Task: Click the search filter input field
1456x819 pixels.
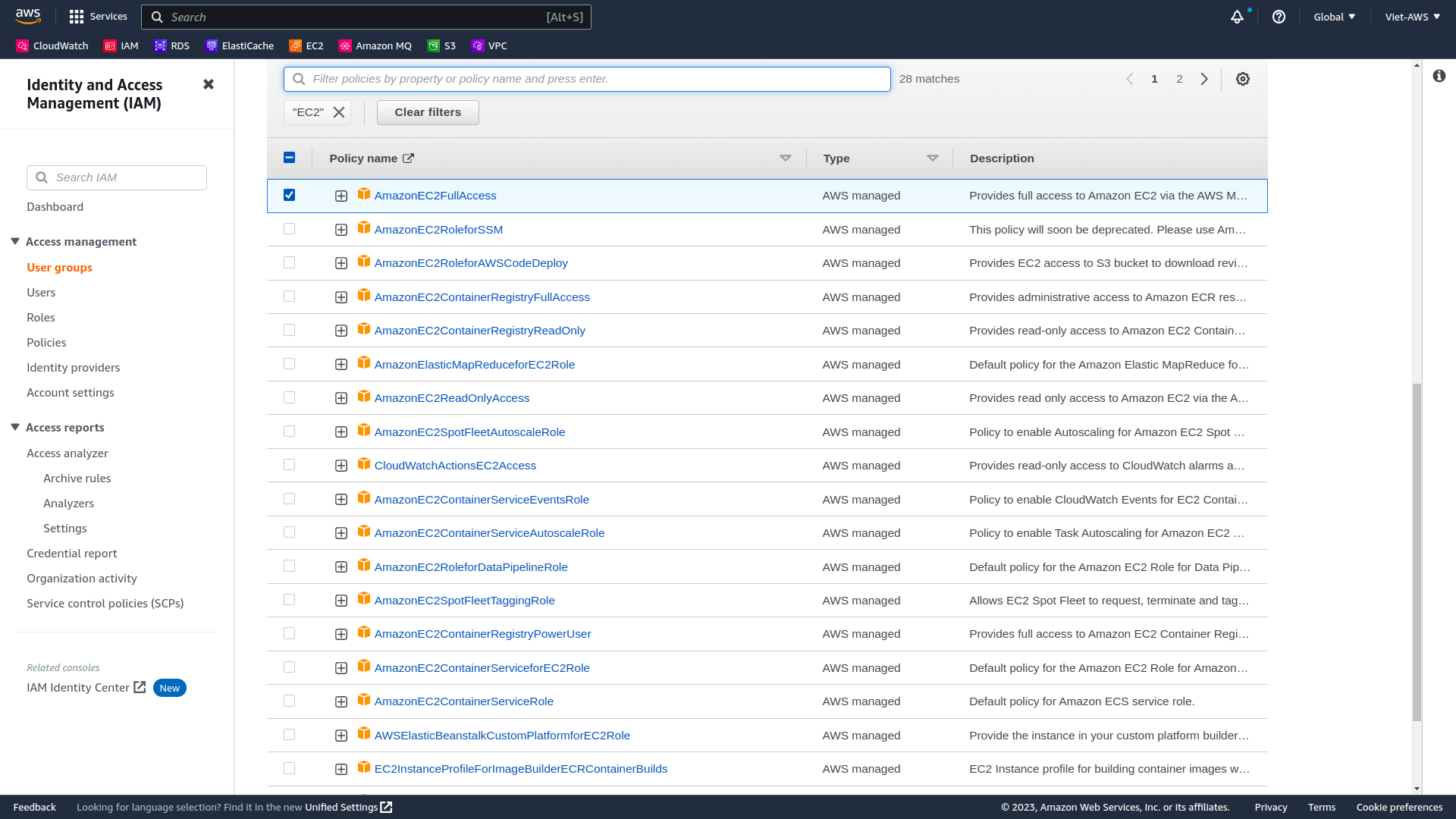Action: (x=586, y=79)
